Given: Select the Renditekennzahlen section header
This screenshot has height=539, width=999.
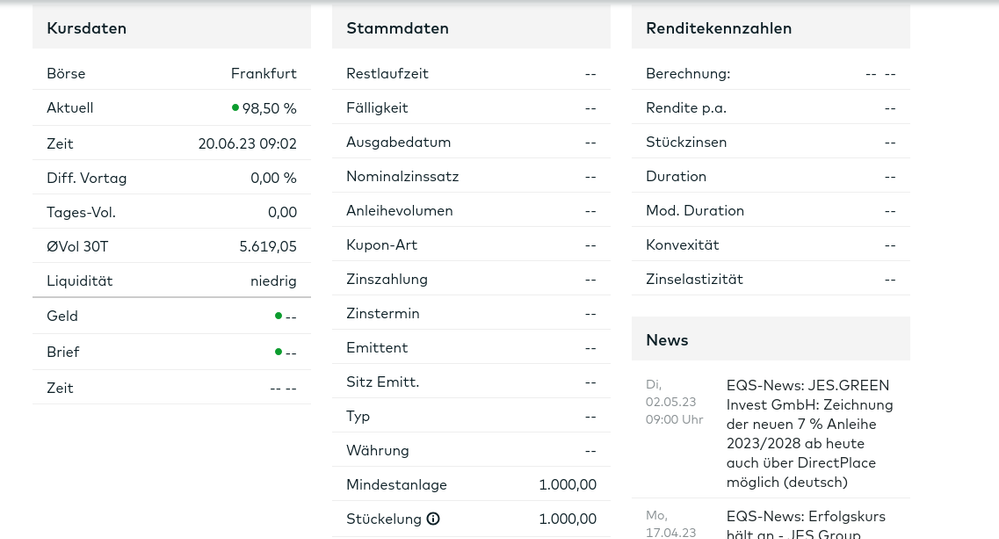Looking at the screenshot, I should click(719, 28).
